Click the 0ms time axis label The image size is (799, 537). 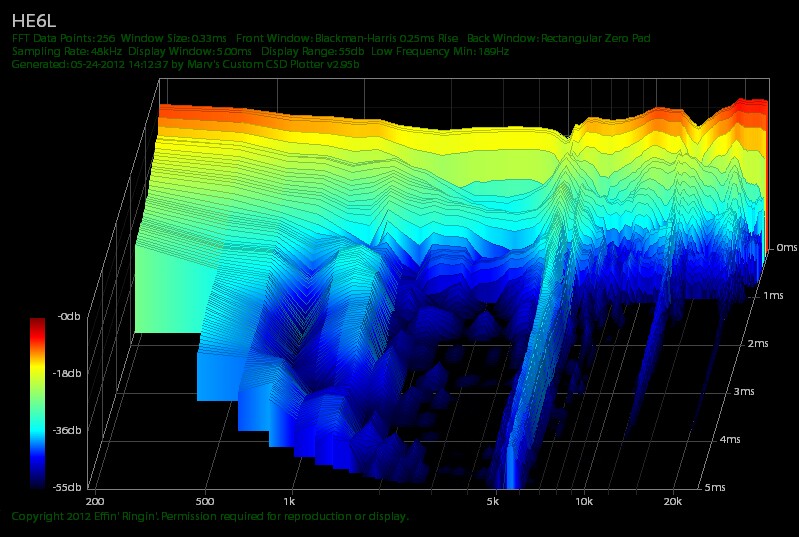pyautogui.click(x=787, y=248)
